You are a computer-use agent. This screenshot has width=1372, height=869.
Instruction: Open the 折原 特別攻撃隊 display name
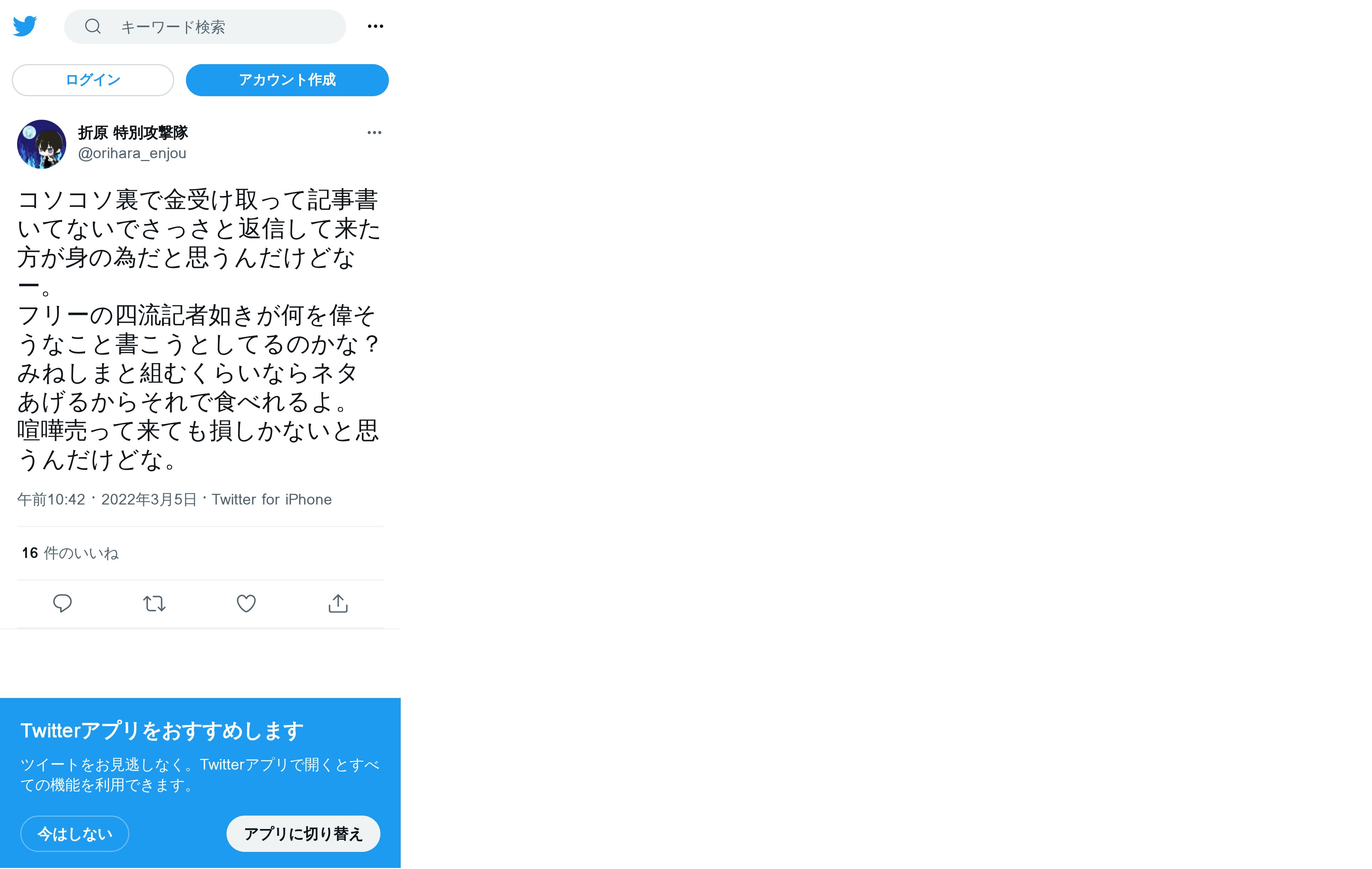pyautogui.click(x=133, y=133)
